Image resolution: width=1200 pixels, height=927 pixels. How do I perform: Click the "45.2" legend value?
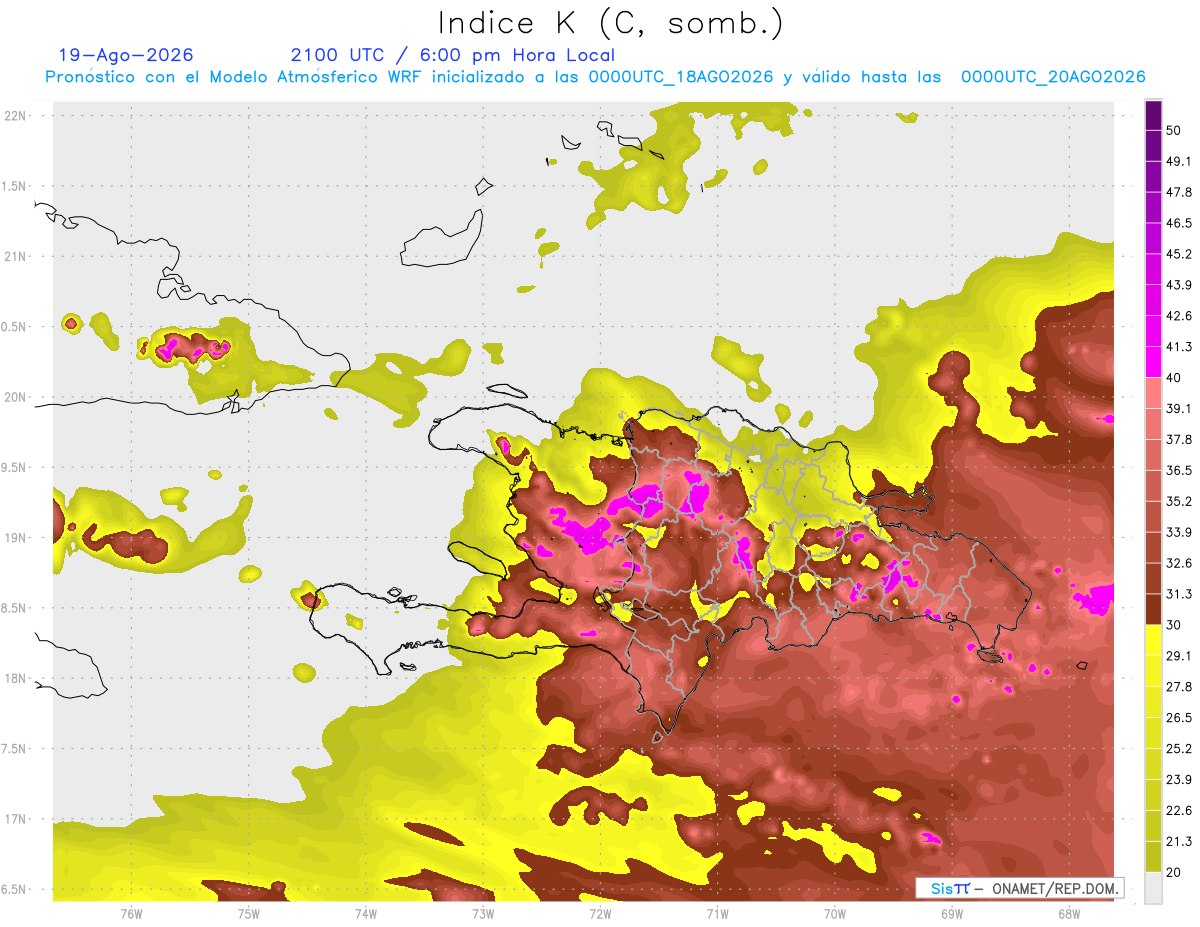tap(1179, 254)
